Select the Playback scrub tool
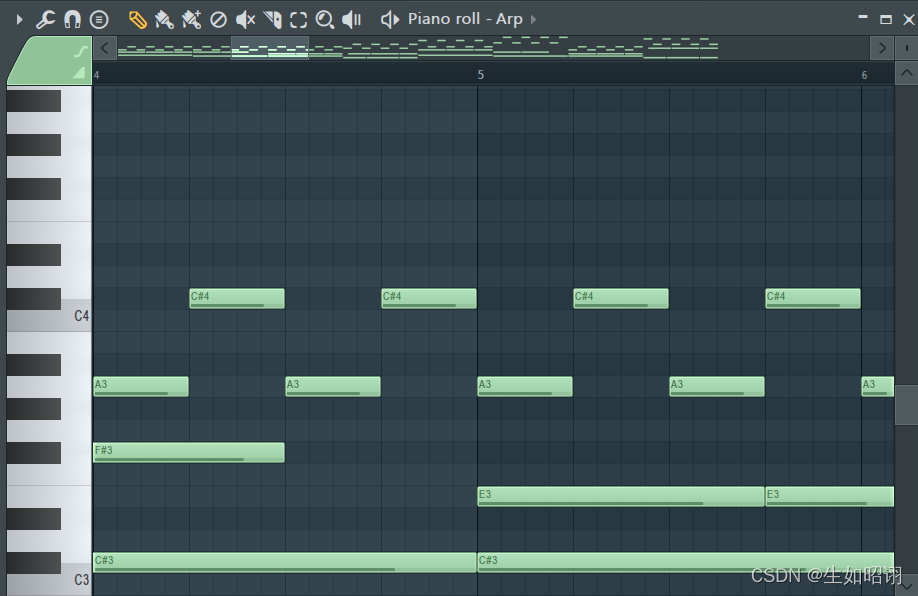This screenshot has height=596, width=918. (x=351, y=19)
